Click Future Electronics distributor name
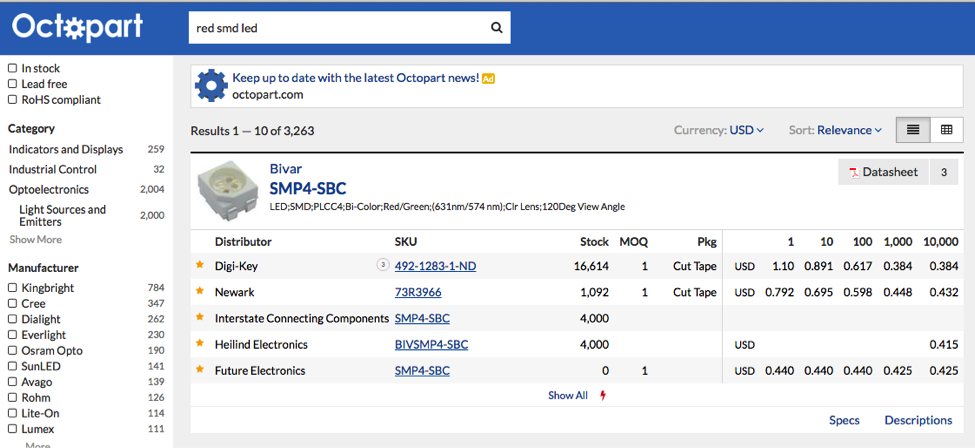 point(260,370)
